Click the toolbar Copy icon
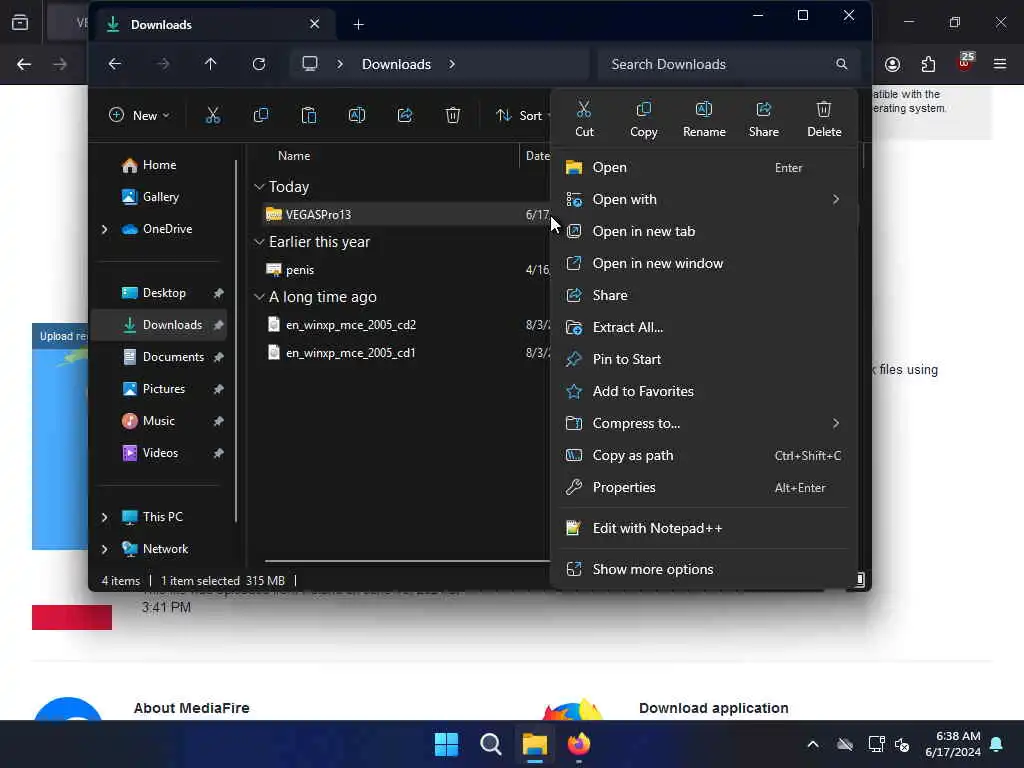 [261, 116]
